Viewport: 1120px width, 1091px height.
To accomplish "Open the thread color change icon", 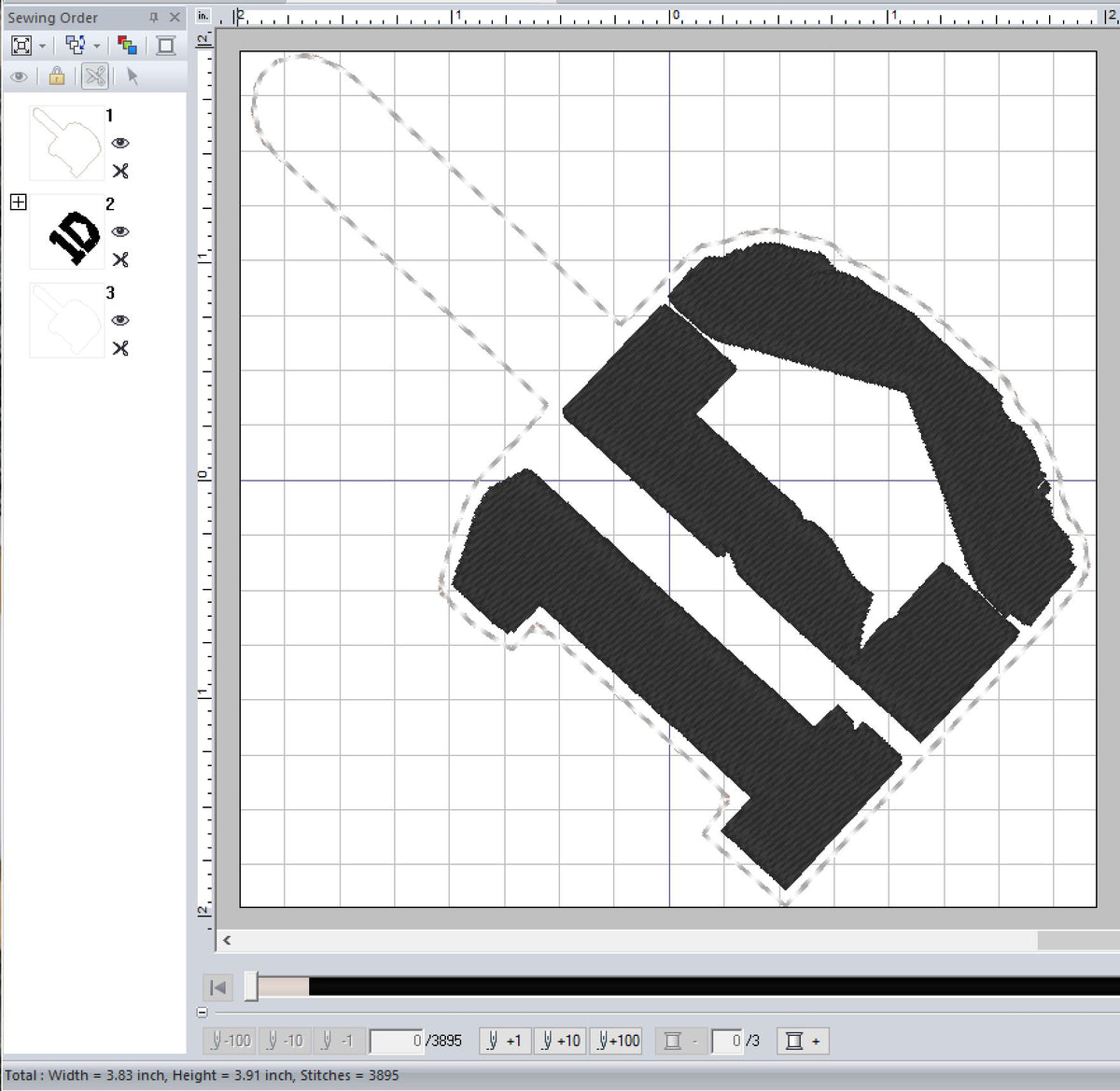I will 128,46.
